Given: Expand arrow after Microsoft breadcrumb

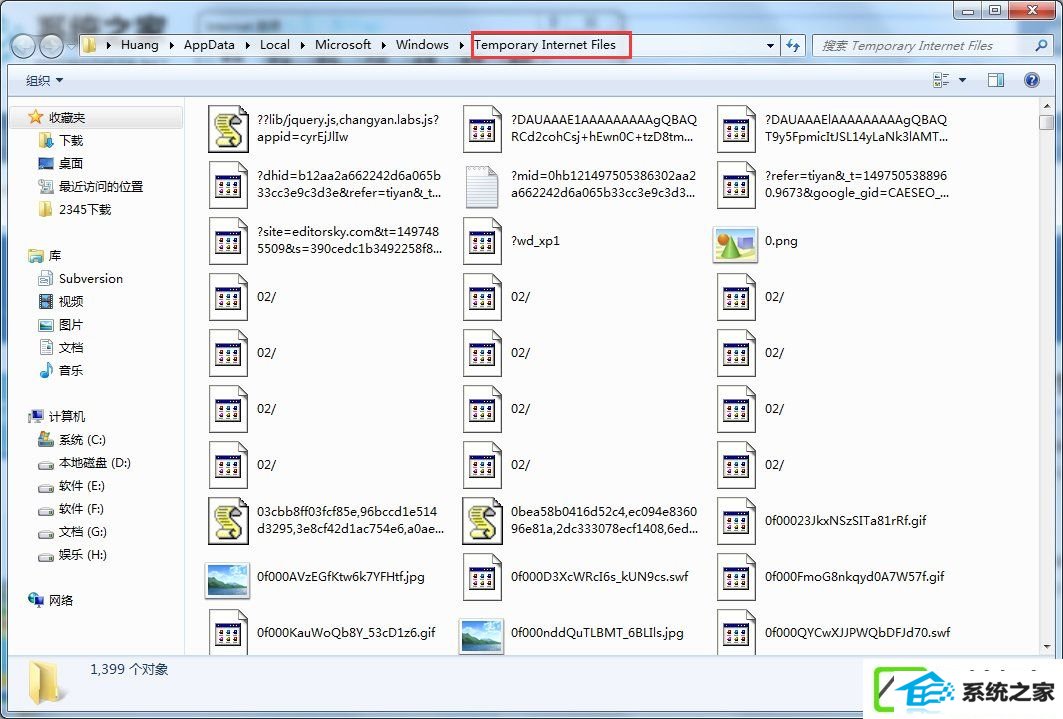Looking at the screenshot, I should (x=383, y=45).
